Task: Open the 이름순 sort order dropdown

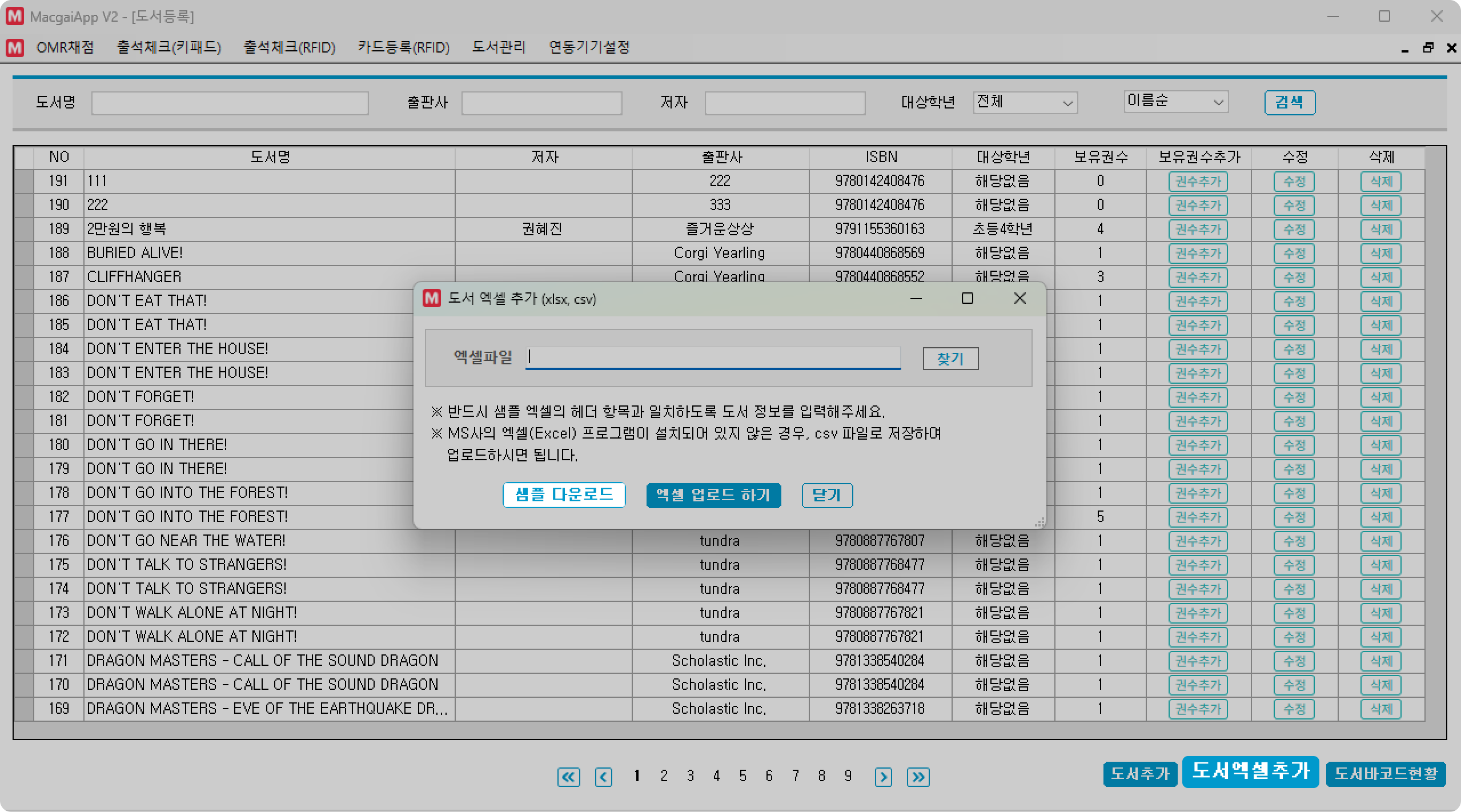Action: (x=1175, y=102)
